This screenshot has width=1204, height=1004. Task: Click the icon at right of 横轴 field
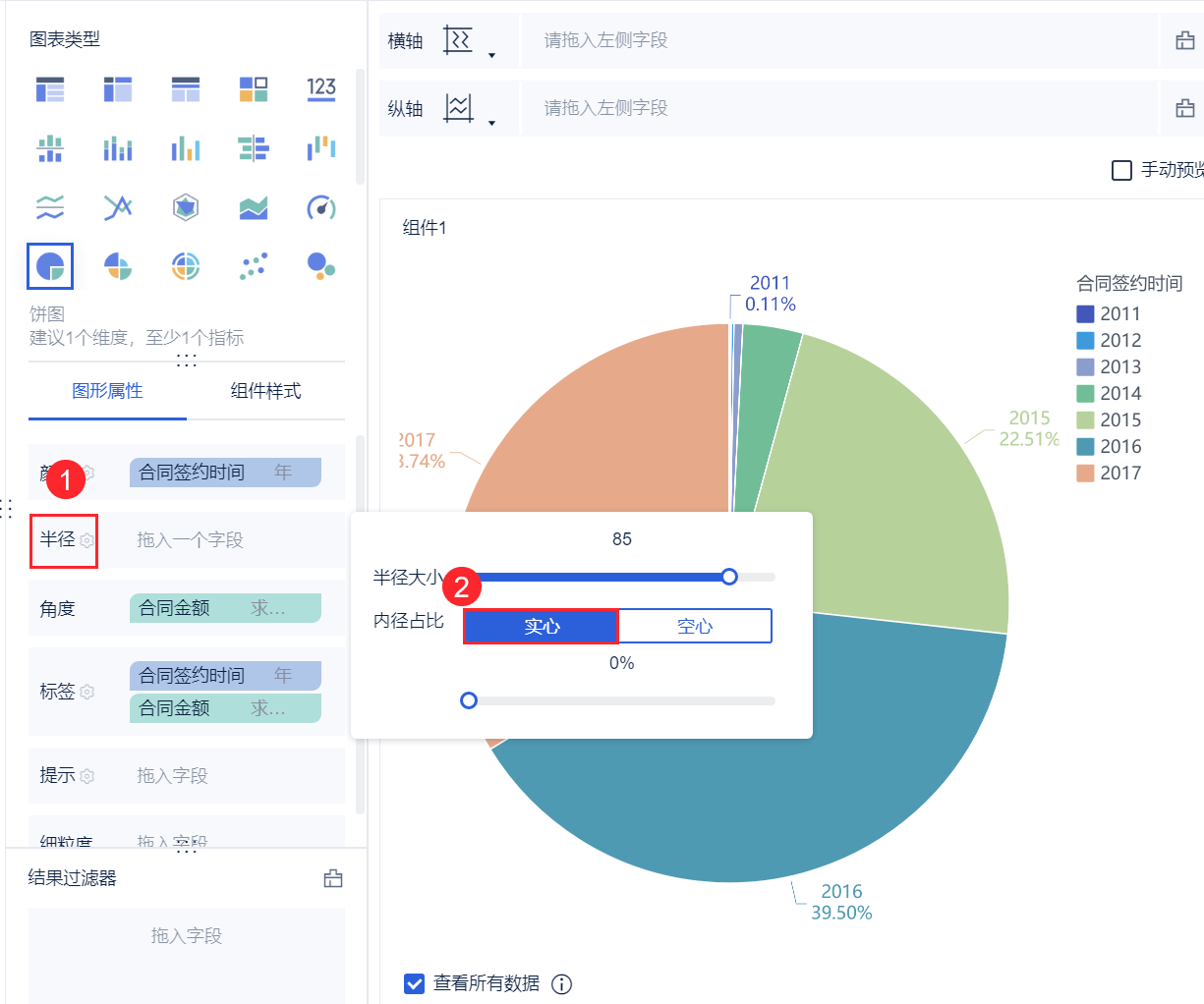[x=1185, y=41]
